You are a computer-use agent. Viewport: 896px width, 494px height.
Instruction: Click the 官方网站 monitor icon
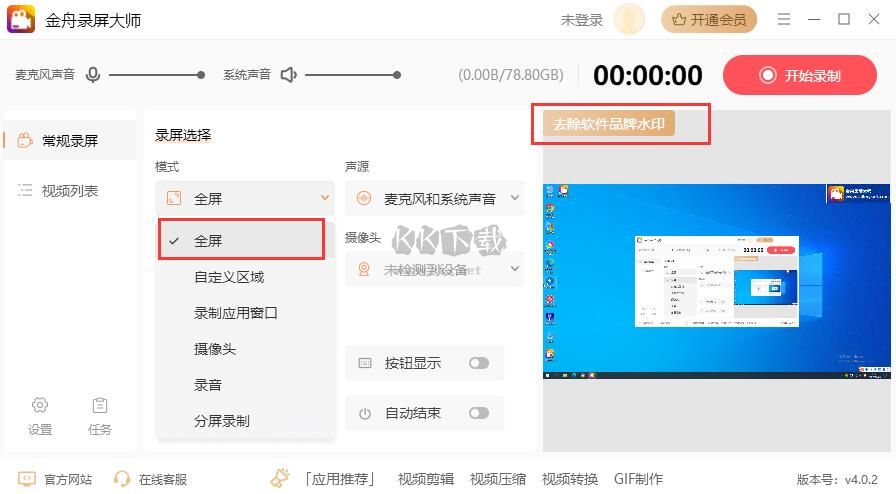point(27,479)
